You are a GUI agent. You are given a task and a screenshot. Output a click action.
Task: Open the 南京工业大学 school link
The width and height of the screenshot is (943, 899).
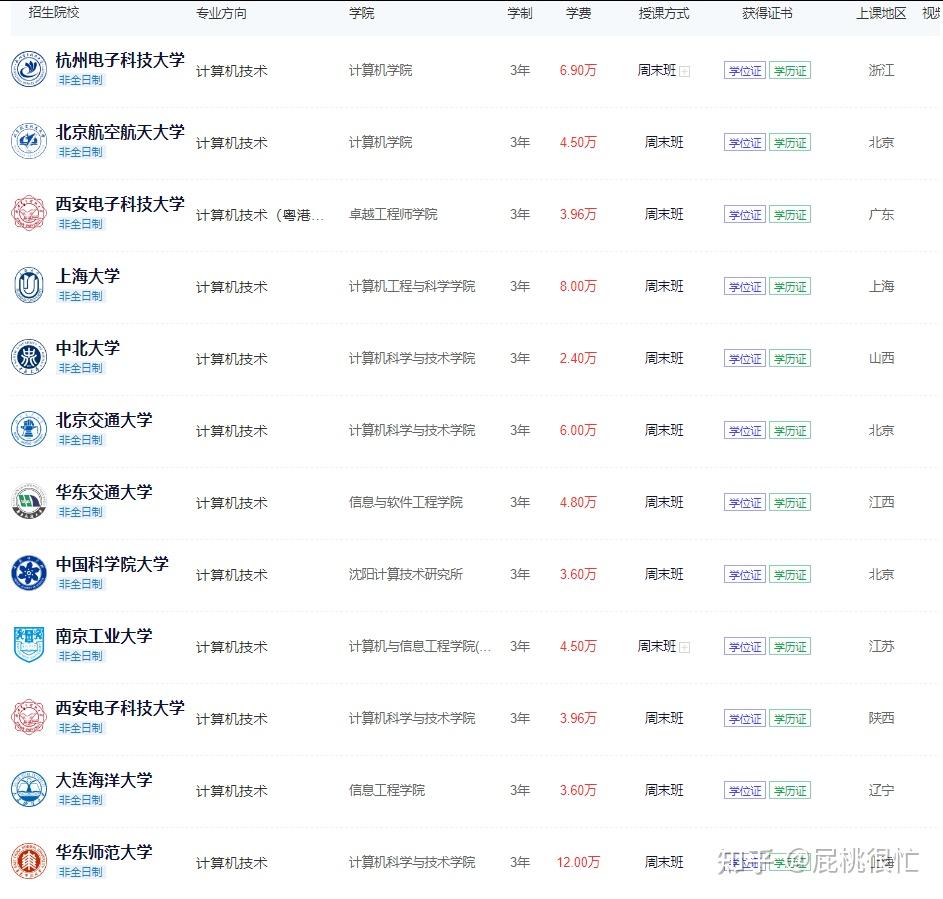click(x=104, y=636)
